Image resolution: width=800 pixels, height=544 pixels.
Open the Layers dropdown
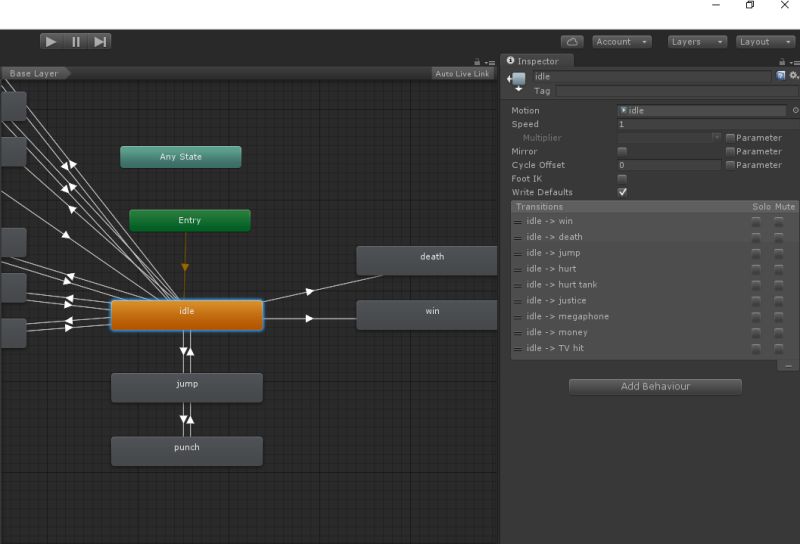coord(697,42)
